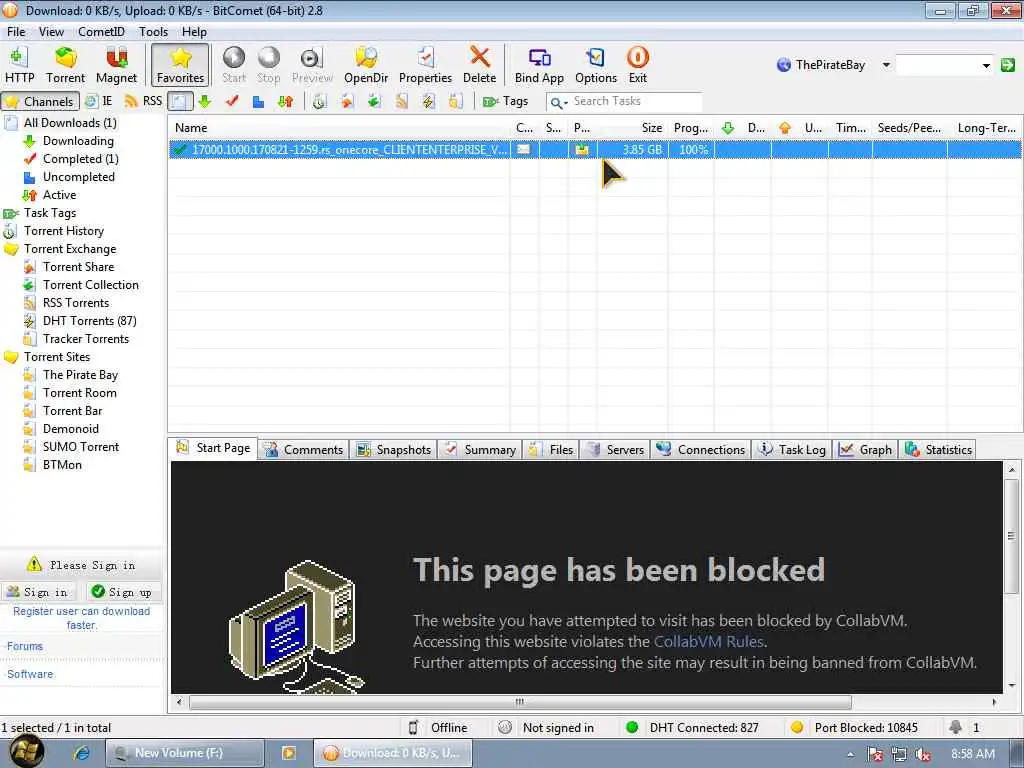Click the Exit power icon
The width and height of the screenshot is (1024, 768).
(637, 65)
